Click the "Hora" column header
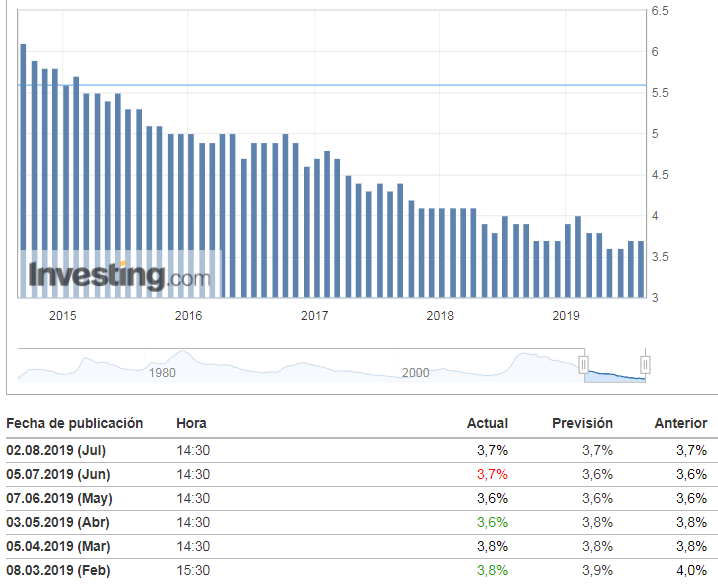This screenshot has height=588, width=718. pyautogui.click(x=191, y=423)
